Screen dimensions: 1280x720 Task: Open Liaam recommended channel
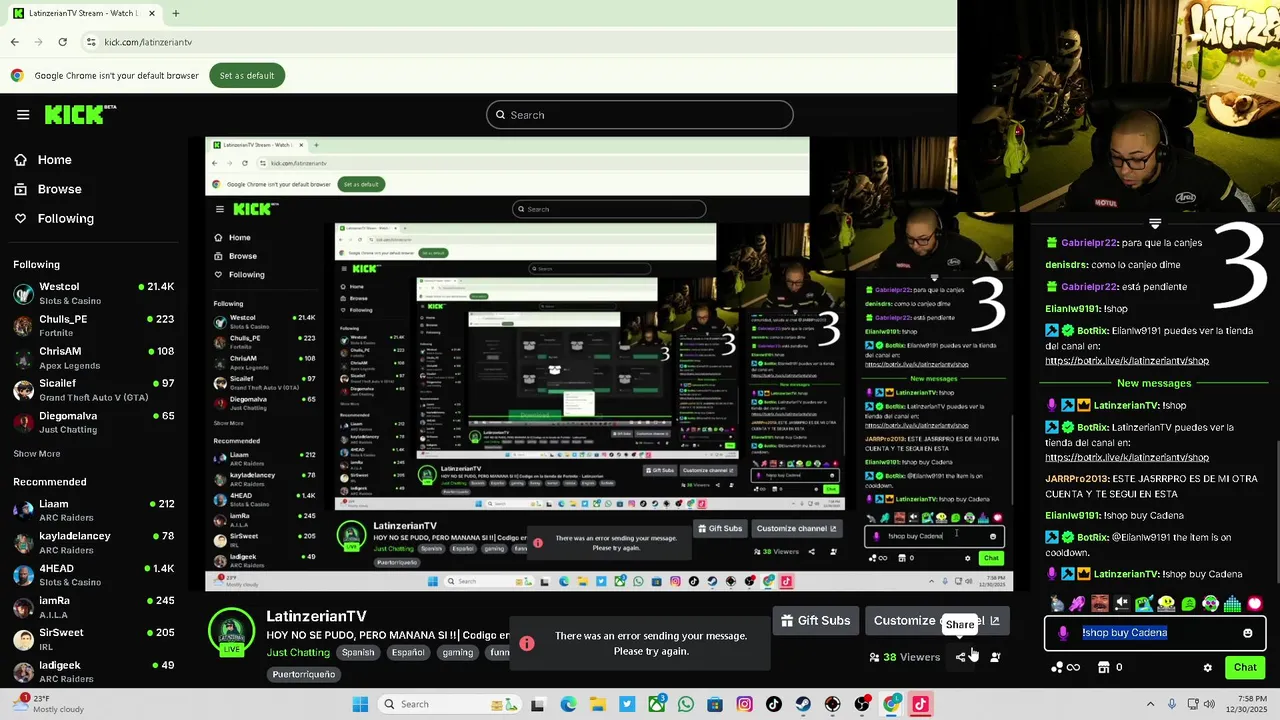click(94, 510)
